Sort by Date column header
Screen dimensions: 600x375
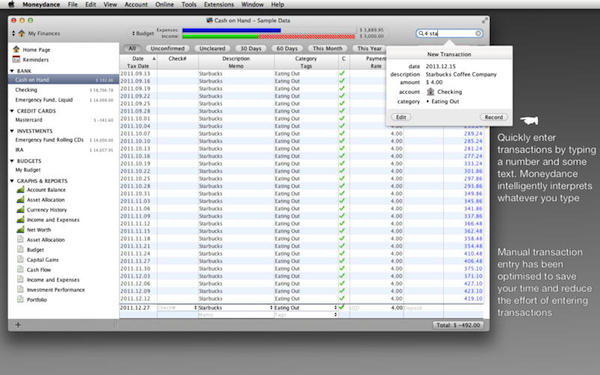(138, 59)
